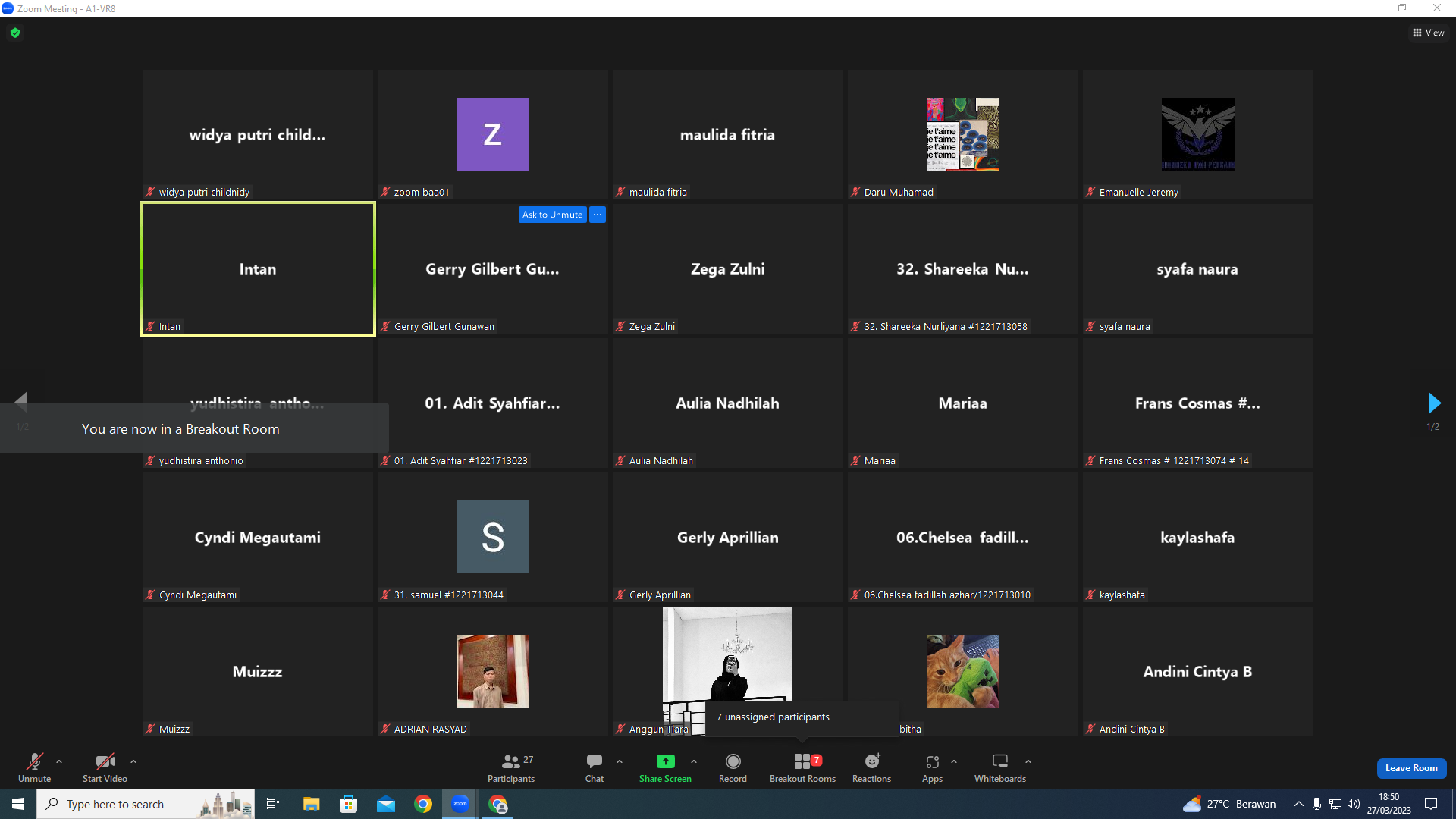Viewport: 1456px width, 819px height.
Task: Open more options on Gerry Gilbert's tile
Action: pyautogui.click(x=598, y=215)
